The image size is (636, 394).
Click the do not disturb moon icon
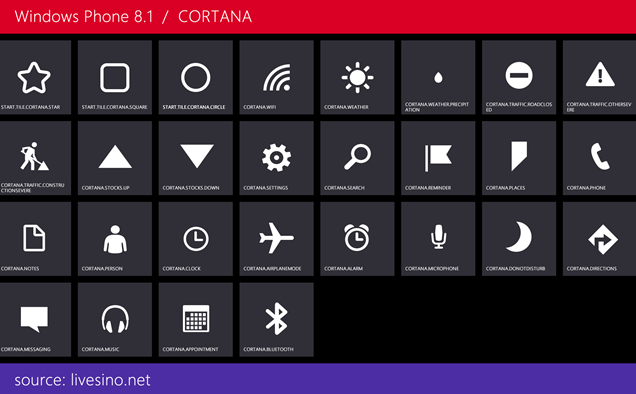[519, 237]
